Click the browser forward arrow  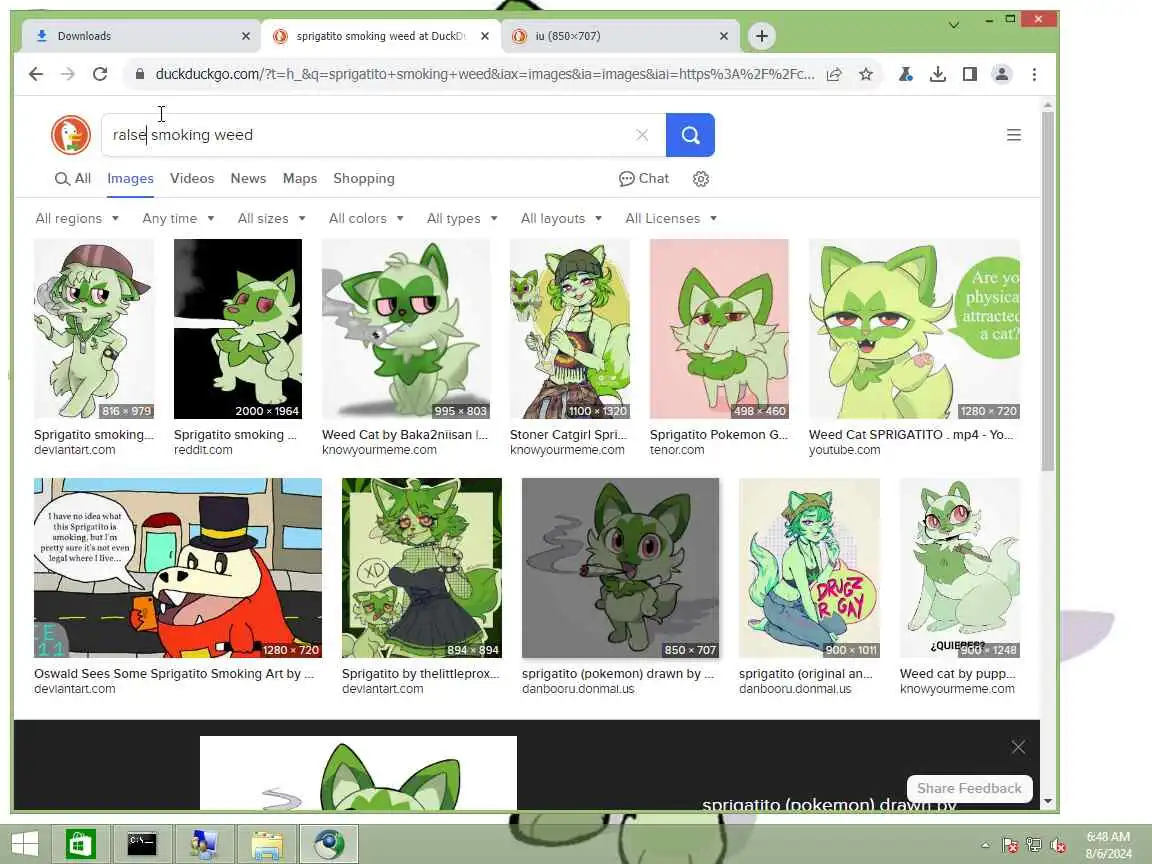coord(68,74)
